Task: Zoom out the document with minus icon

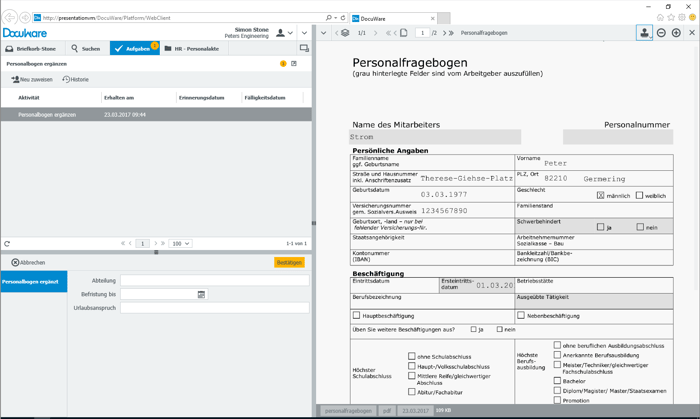Action: (661, 33)
